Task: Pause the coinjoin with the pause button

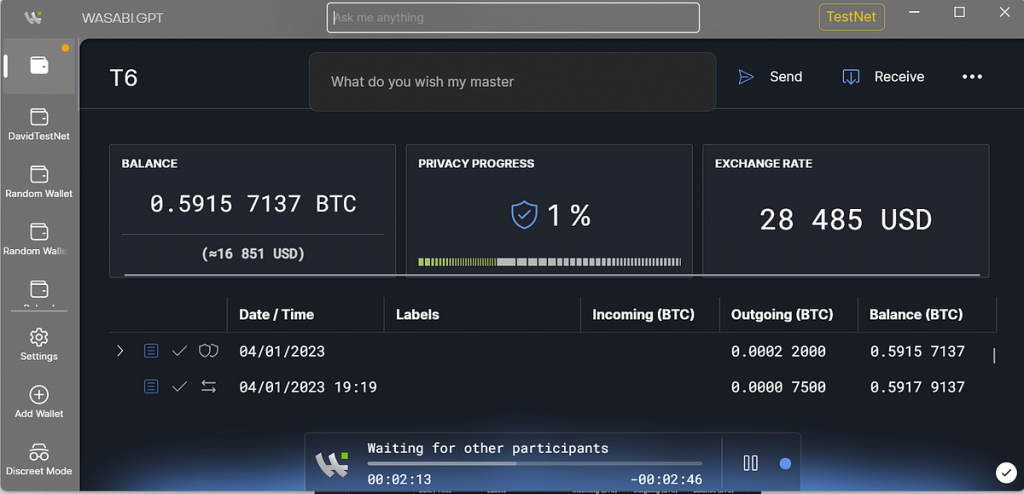Action: tap(751, 463)
